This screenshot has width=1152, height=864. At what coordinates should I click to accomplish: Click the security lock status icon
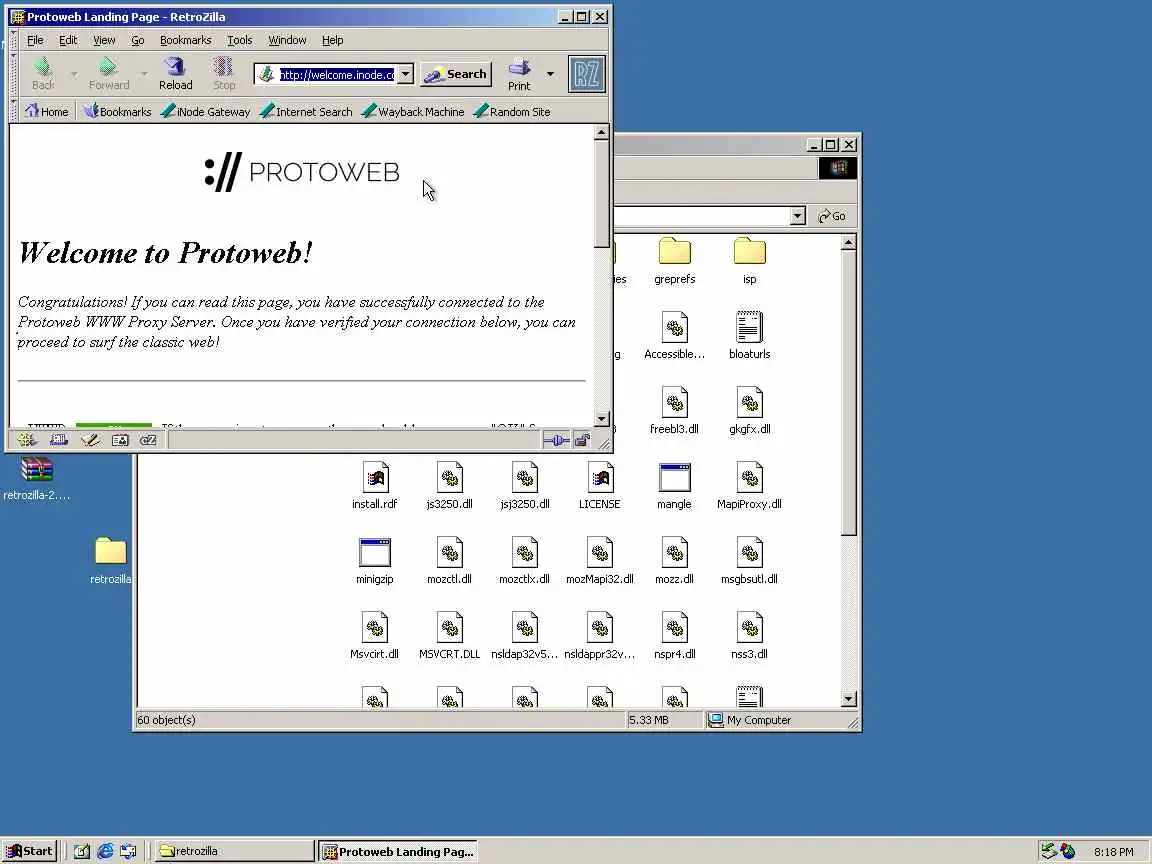(582, 440)
